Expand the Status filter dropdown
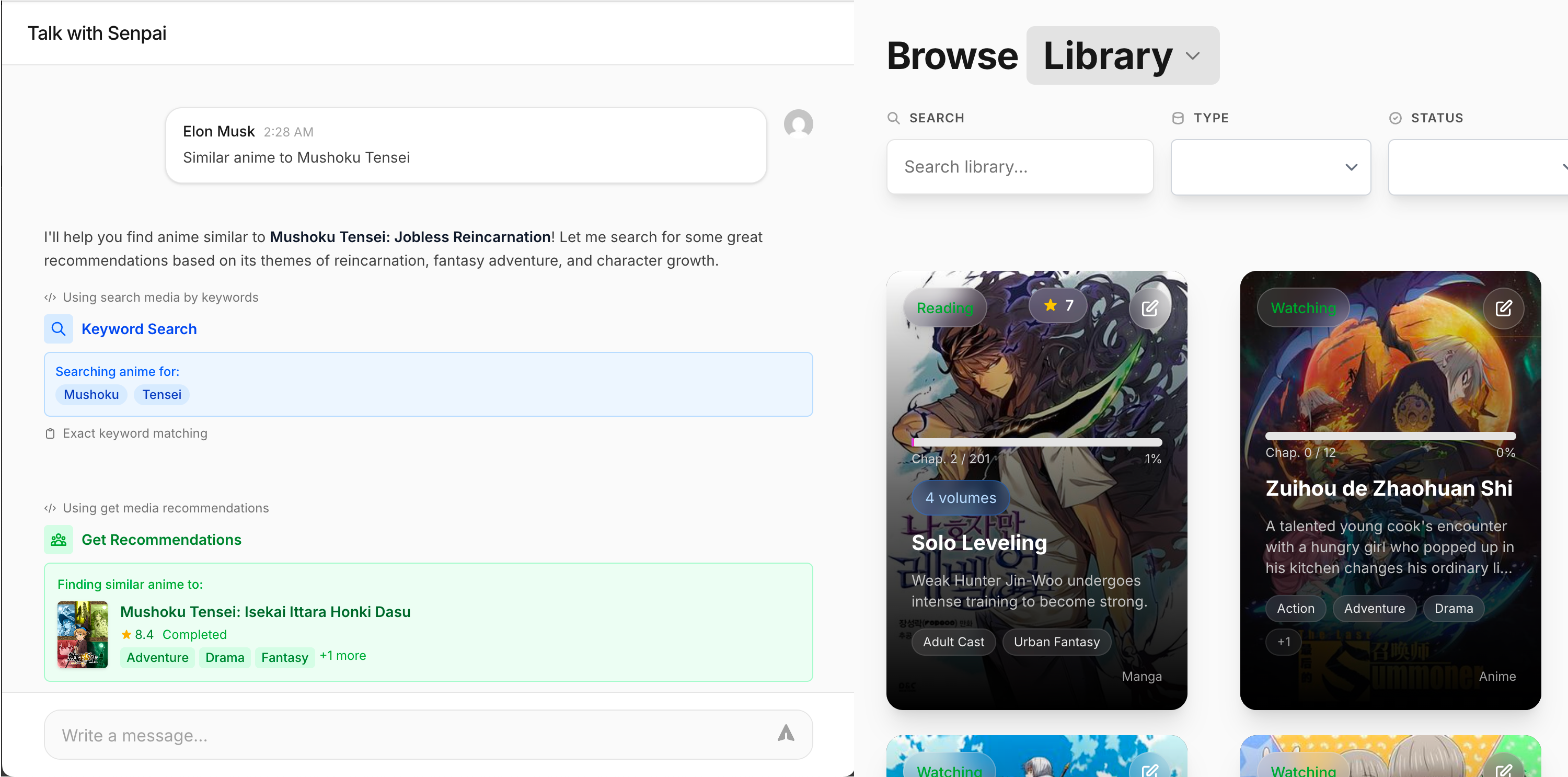The height and width of the screenshot is (777, 1568). click(1479, 167)
